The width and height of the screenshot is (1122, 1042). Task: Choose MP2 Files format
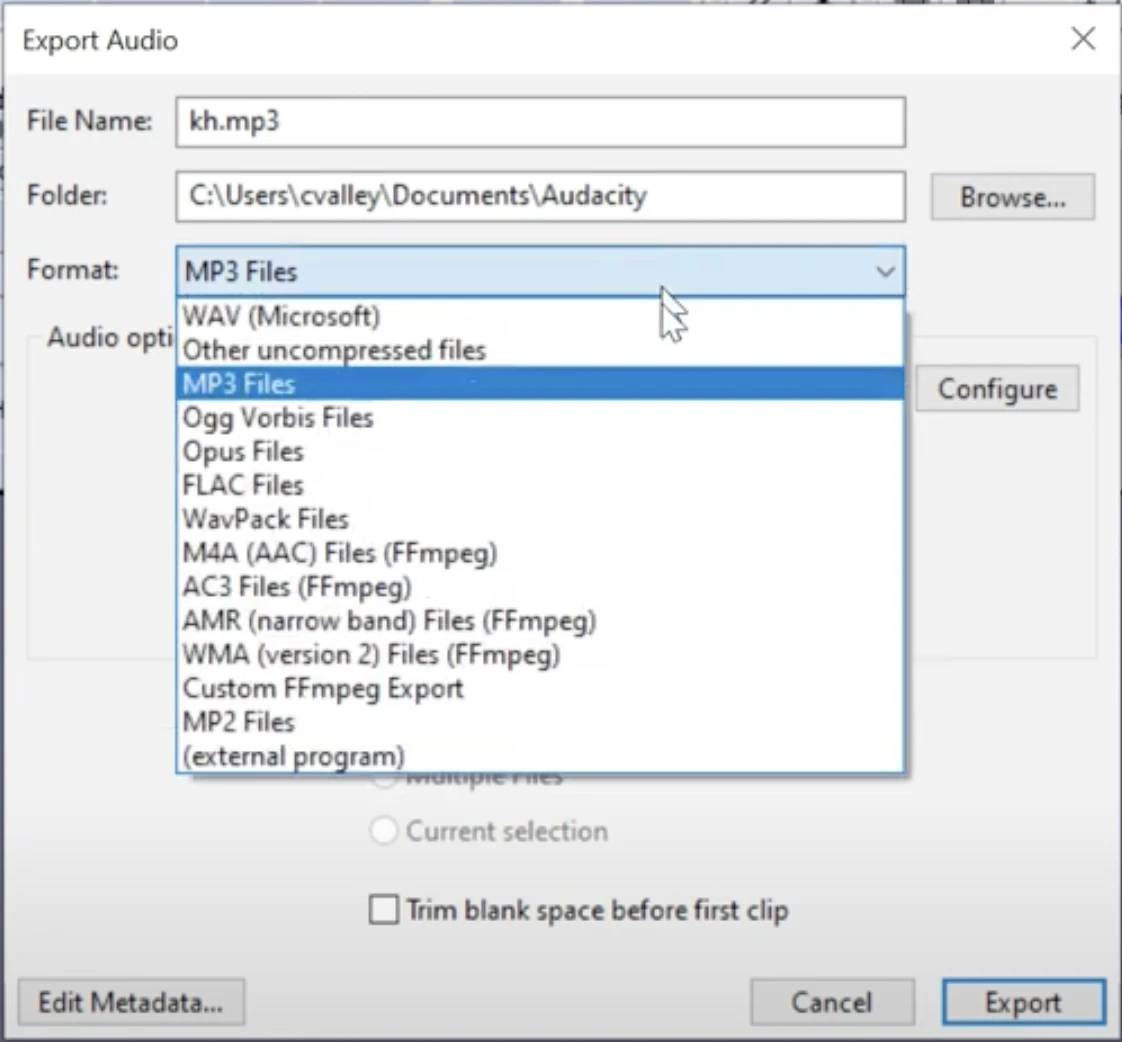pyautogui.click(x=239, y=722)
